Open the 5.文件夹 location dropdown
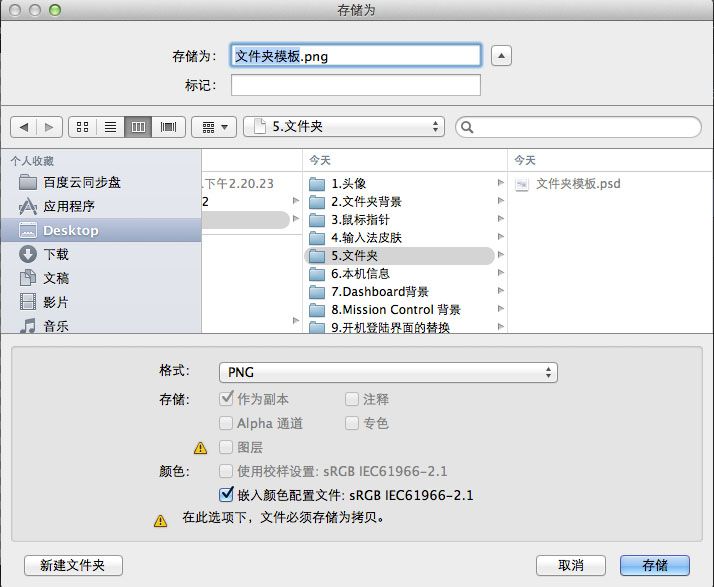This screenshot has height=587, width=714. [343, 127]
